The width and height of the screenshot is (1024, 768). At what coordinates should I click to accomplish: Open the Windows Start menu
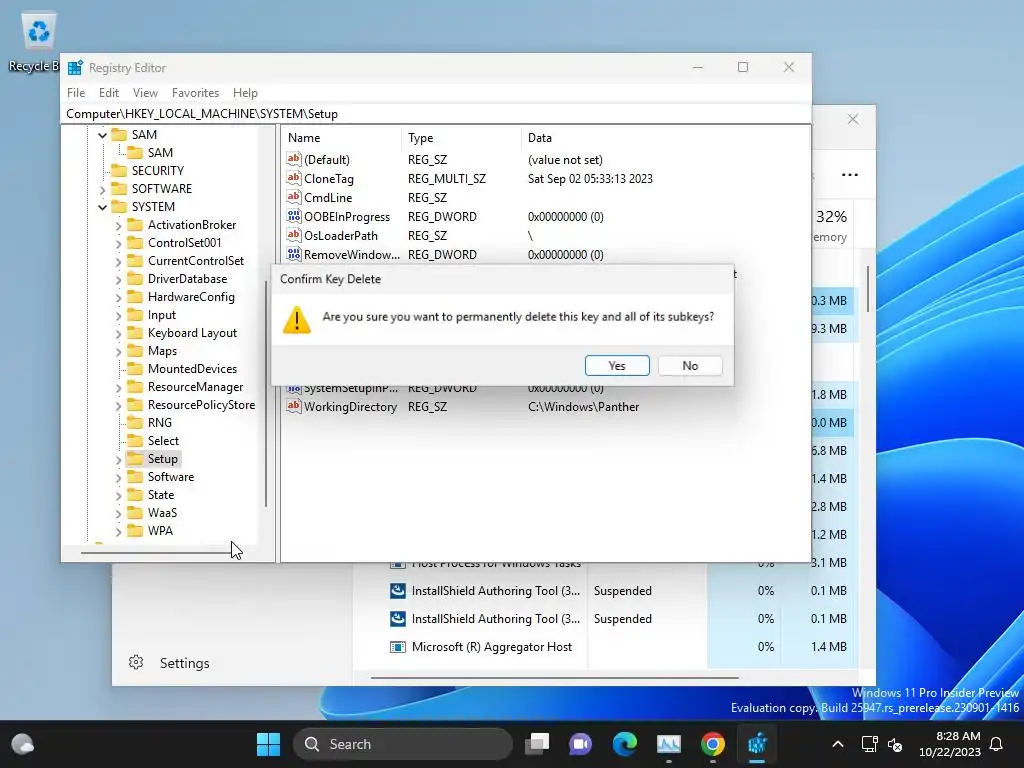pos(268,744)
